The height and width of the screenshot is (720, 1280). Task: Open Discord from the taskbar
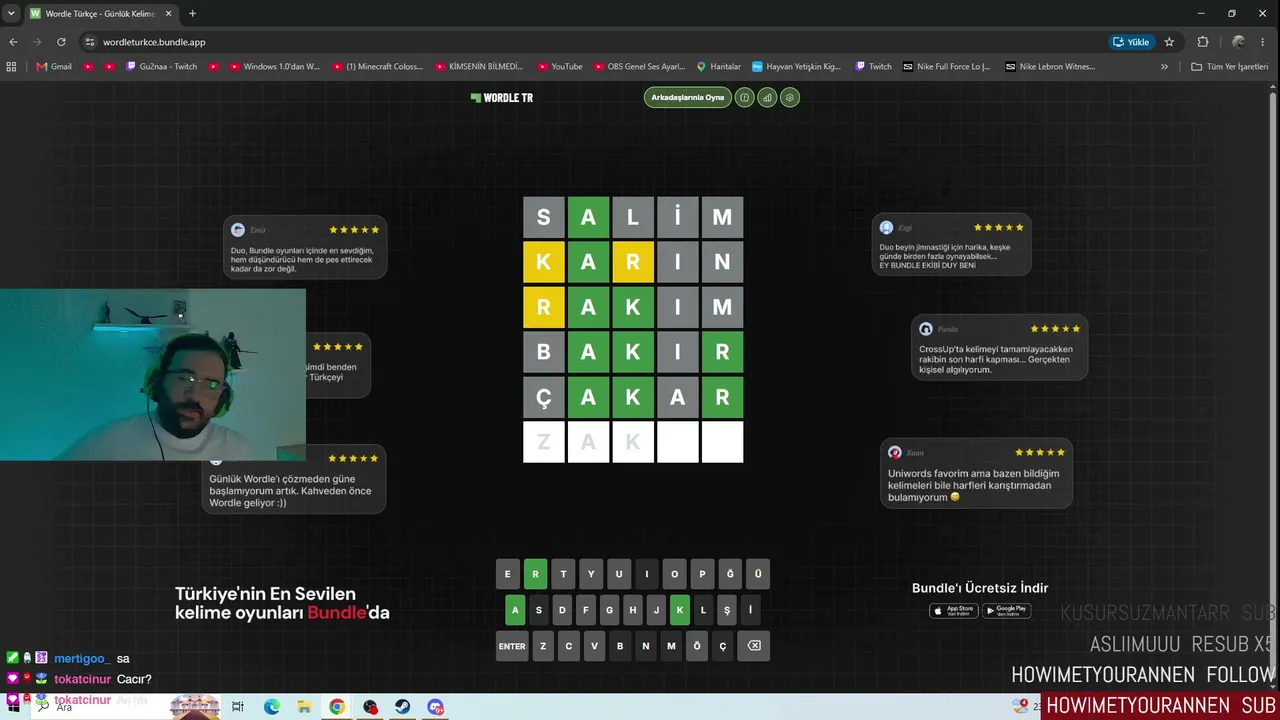(x=435, y=707)
